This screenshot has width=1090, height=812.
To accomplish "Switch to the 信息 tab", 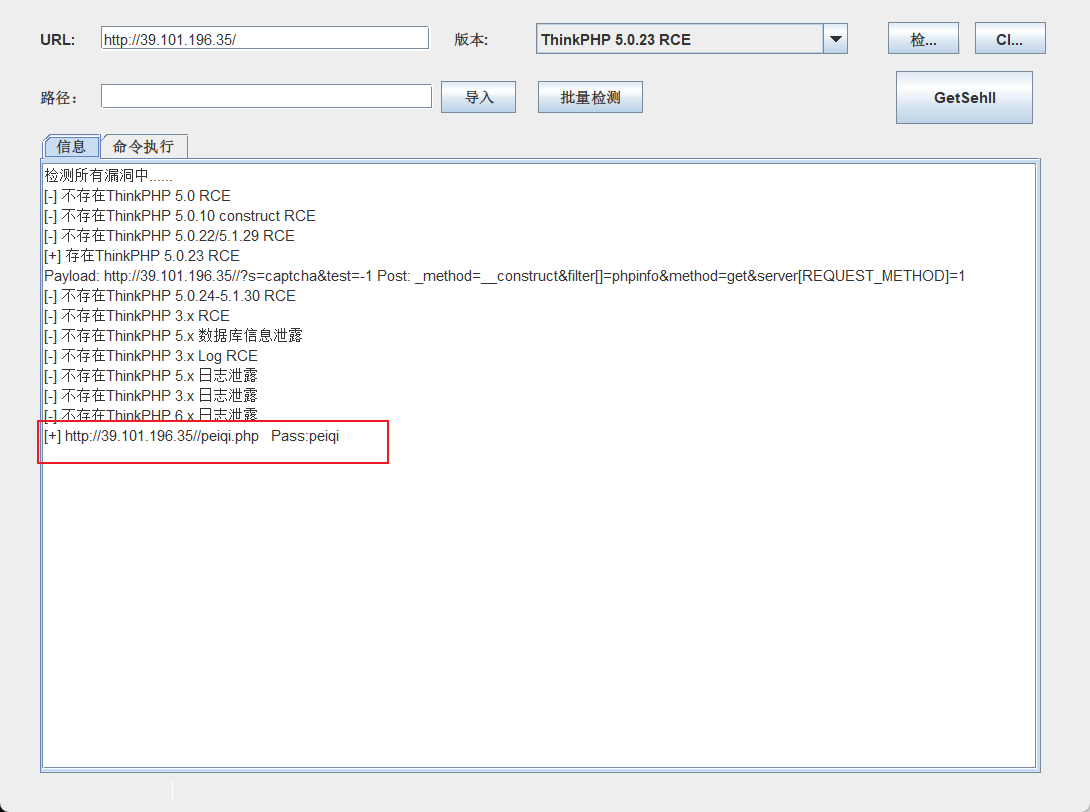I will (x=72, y=146).
